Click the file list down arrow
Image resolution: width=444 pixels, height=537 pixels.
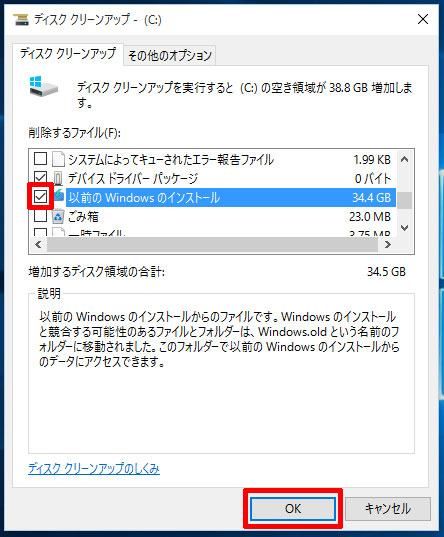tap(405, 228)
